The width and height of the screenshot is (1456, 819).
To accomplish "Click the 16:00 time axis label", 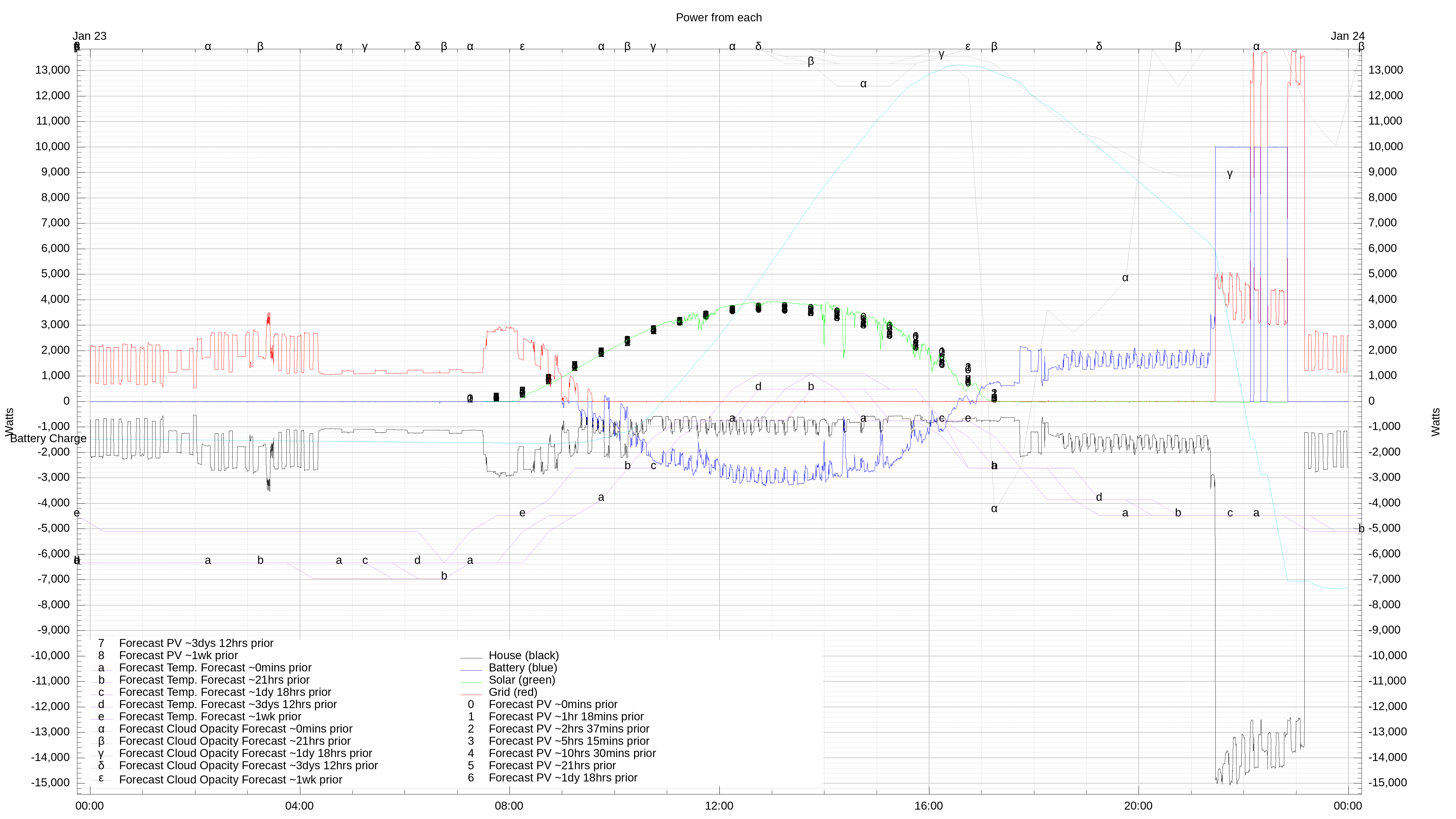I will (928, 806).
